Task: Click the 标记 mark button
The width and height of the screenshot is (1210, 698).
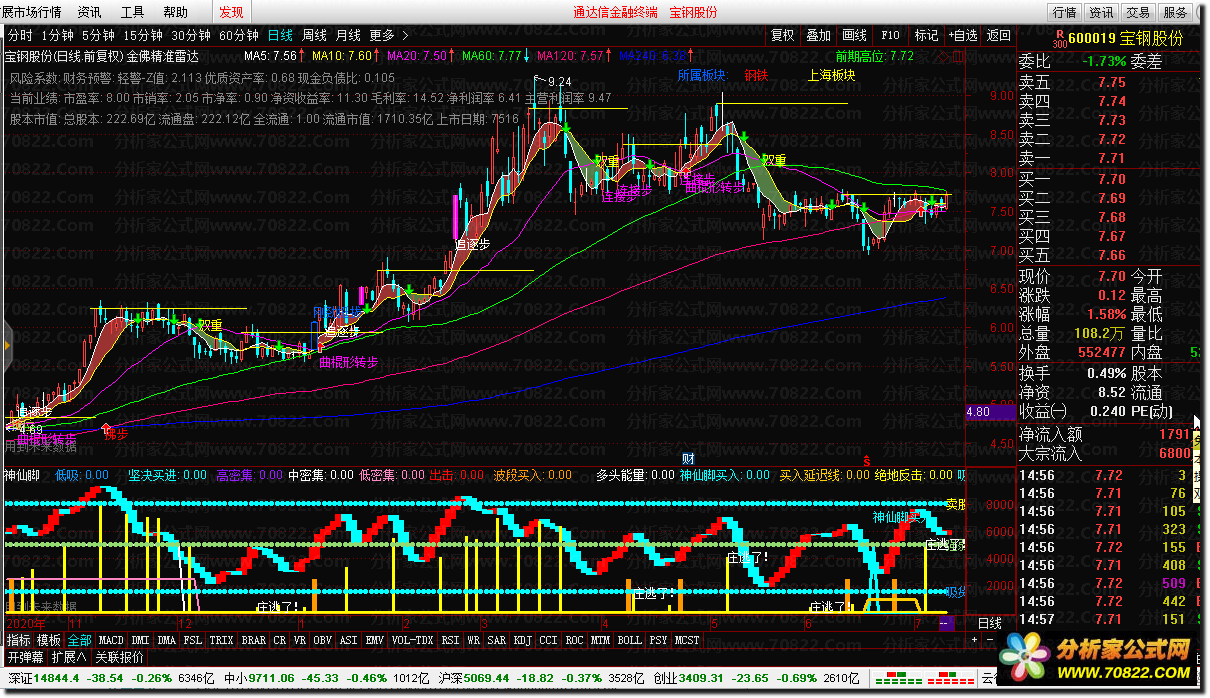Action: coord(926,35)
